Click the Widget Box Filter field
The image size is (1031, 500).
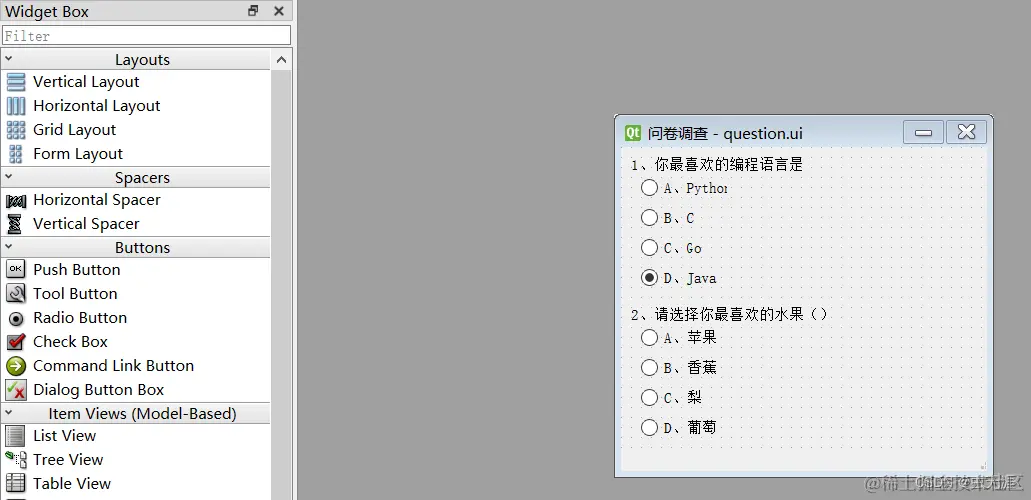[x=146, y=36]
